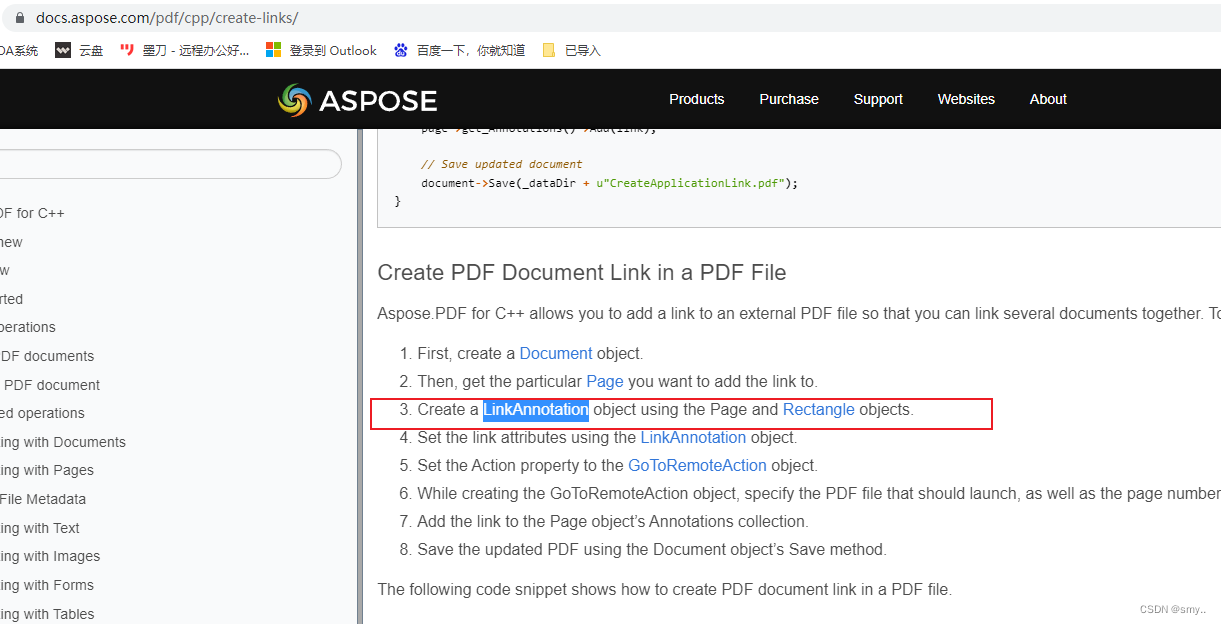Click the Aspose logo
Screen dimensions: 1221x624
357,99
